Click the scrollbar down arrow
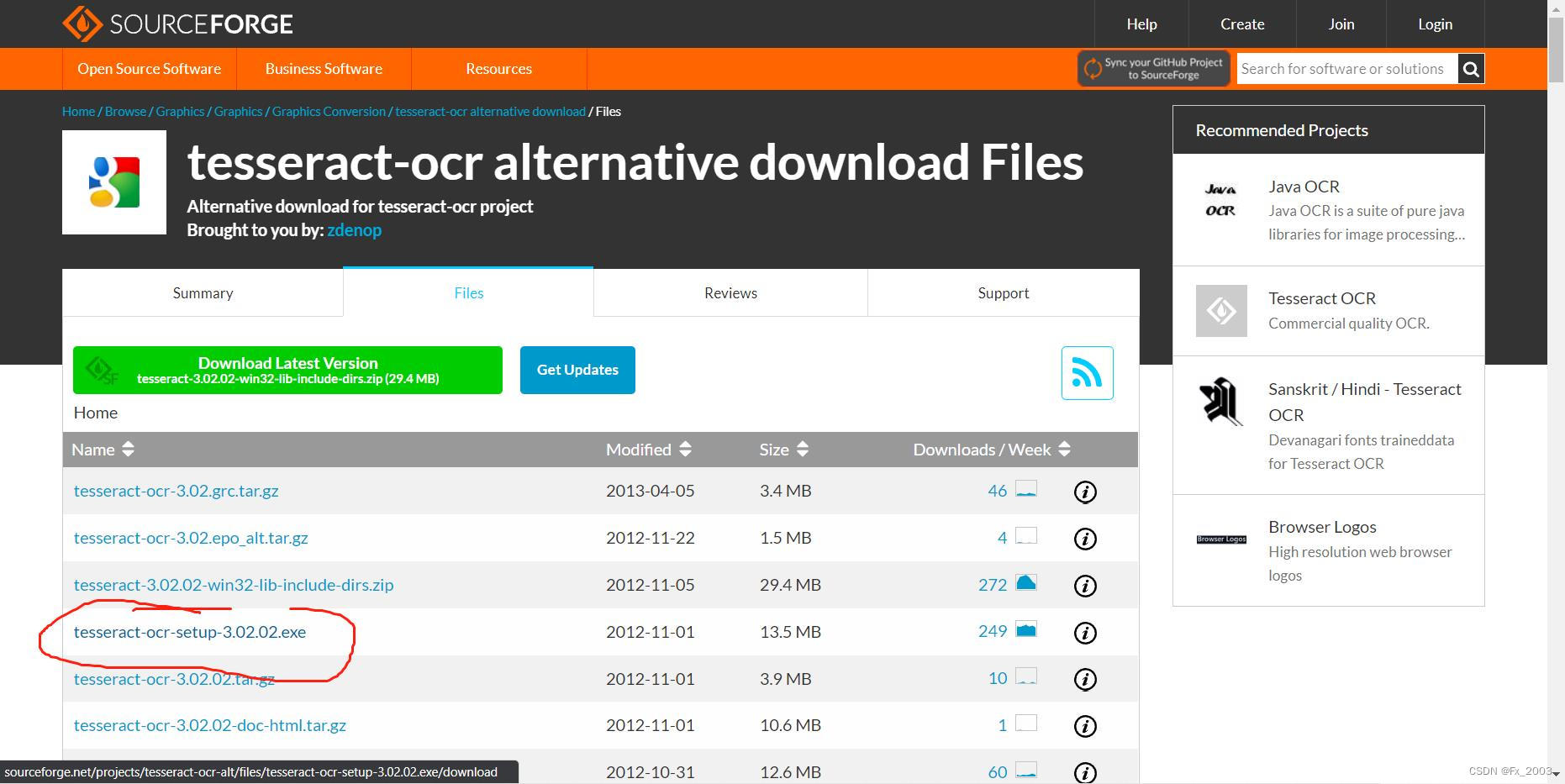 [1556, 774]
